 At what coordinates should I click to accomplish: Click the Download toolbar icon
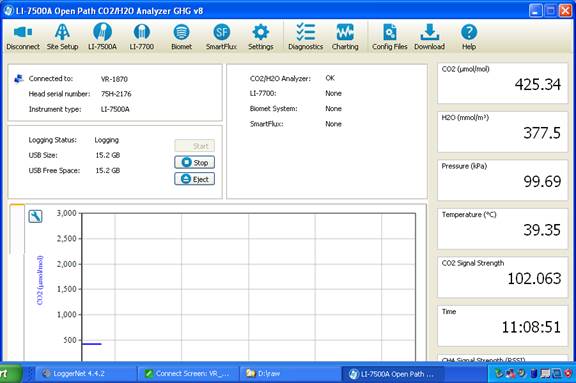click(x=429, y=37)
